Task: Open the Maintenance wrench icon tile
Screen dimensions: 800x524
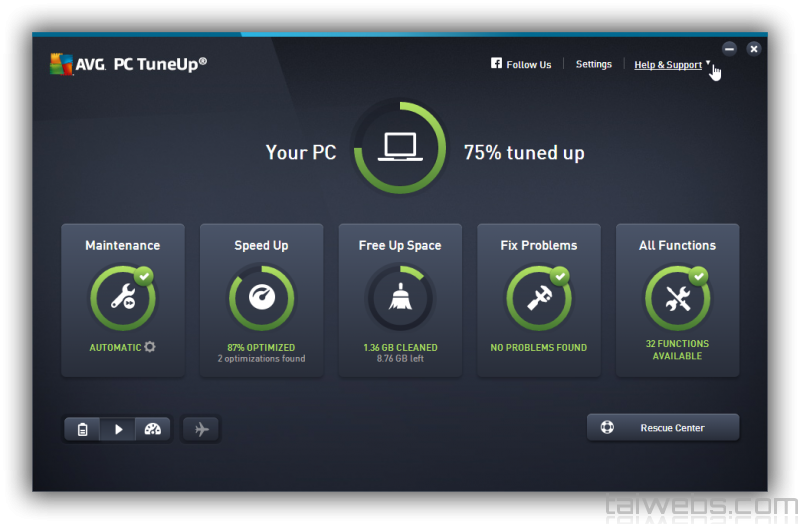Action: [122, 299]
